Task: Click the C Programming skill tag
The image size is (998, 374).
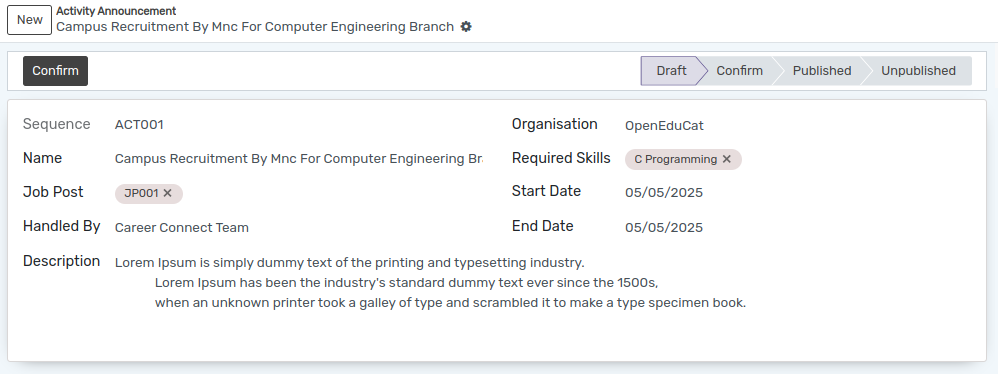Action: 675,160
